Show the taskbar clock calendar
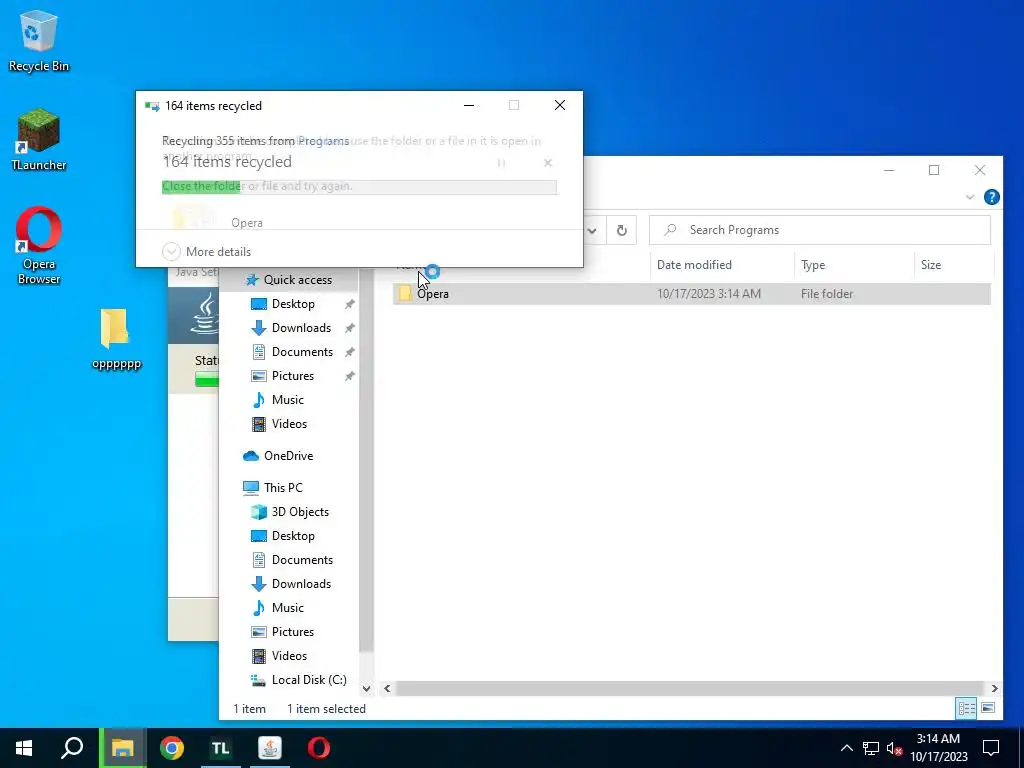Viewport: 1024px width, 768px height. tap(938, 748)
